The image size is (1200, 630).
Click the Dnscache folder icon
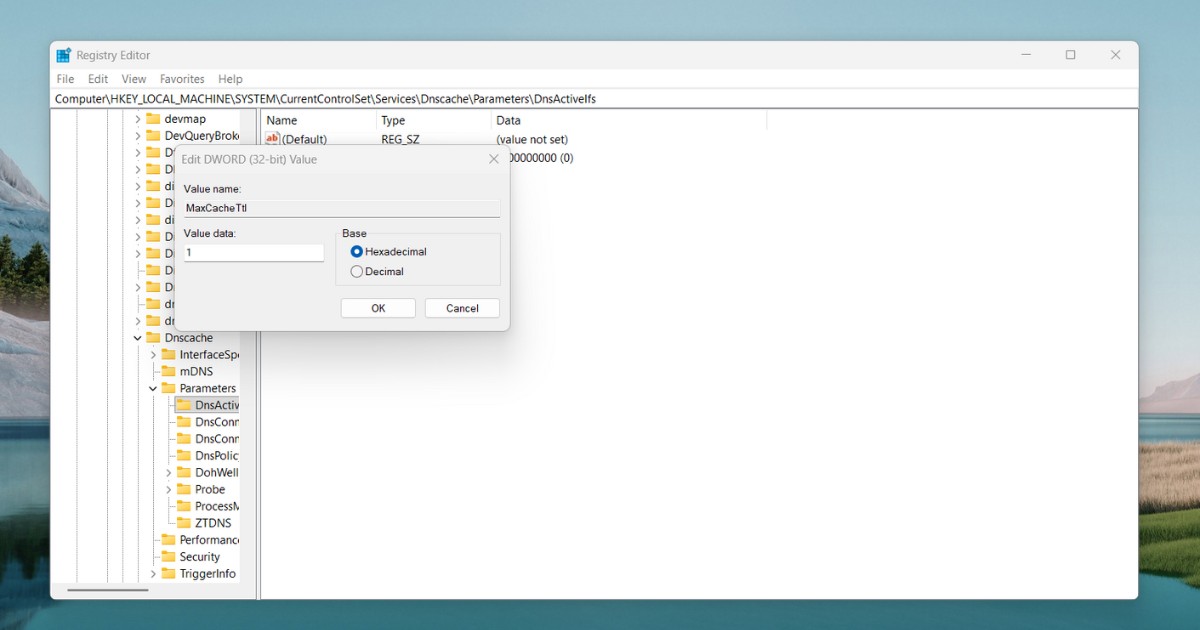click(x=154, y=338)
